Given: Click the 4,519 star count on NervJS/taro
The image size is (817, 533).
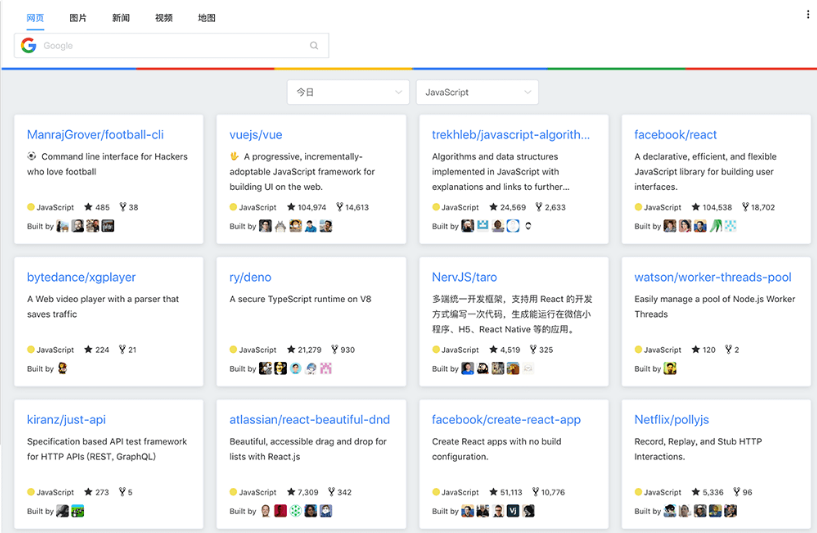Looking at the screenshot, I should click(x=510, y=350).
